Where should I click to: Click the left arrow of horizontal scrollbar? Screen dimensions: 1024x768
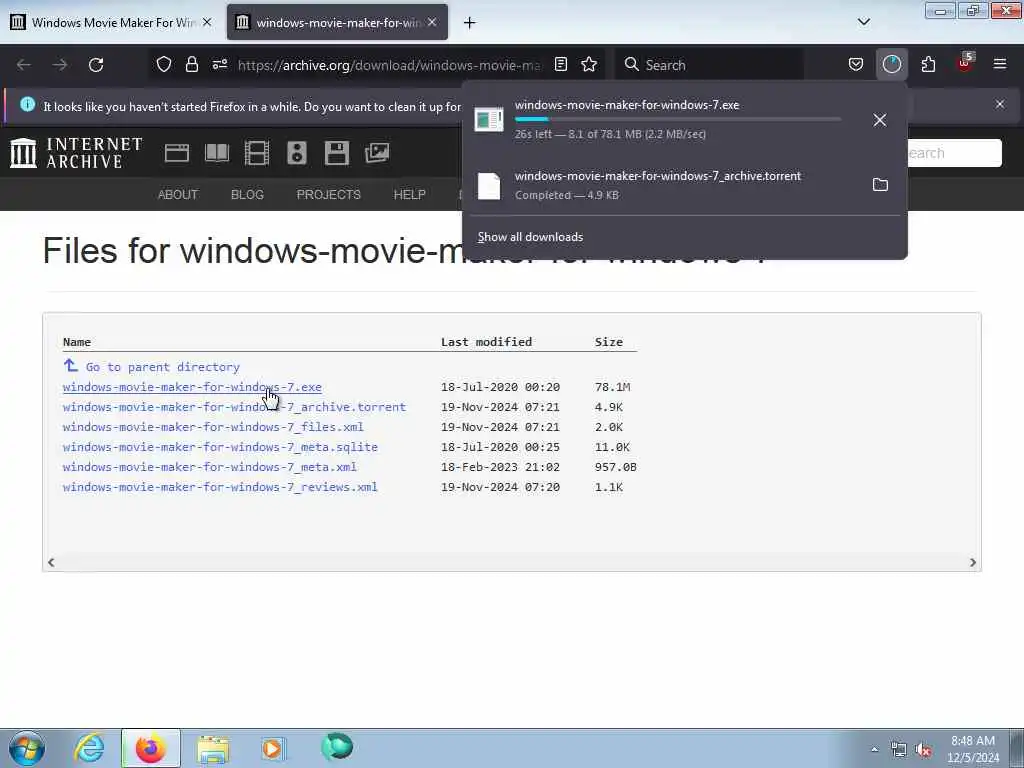pyautogui.click(x=51, y=562)
